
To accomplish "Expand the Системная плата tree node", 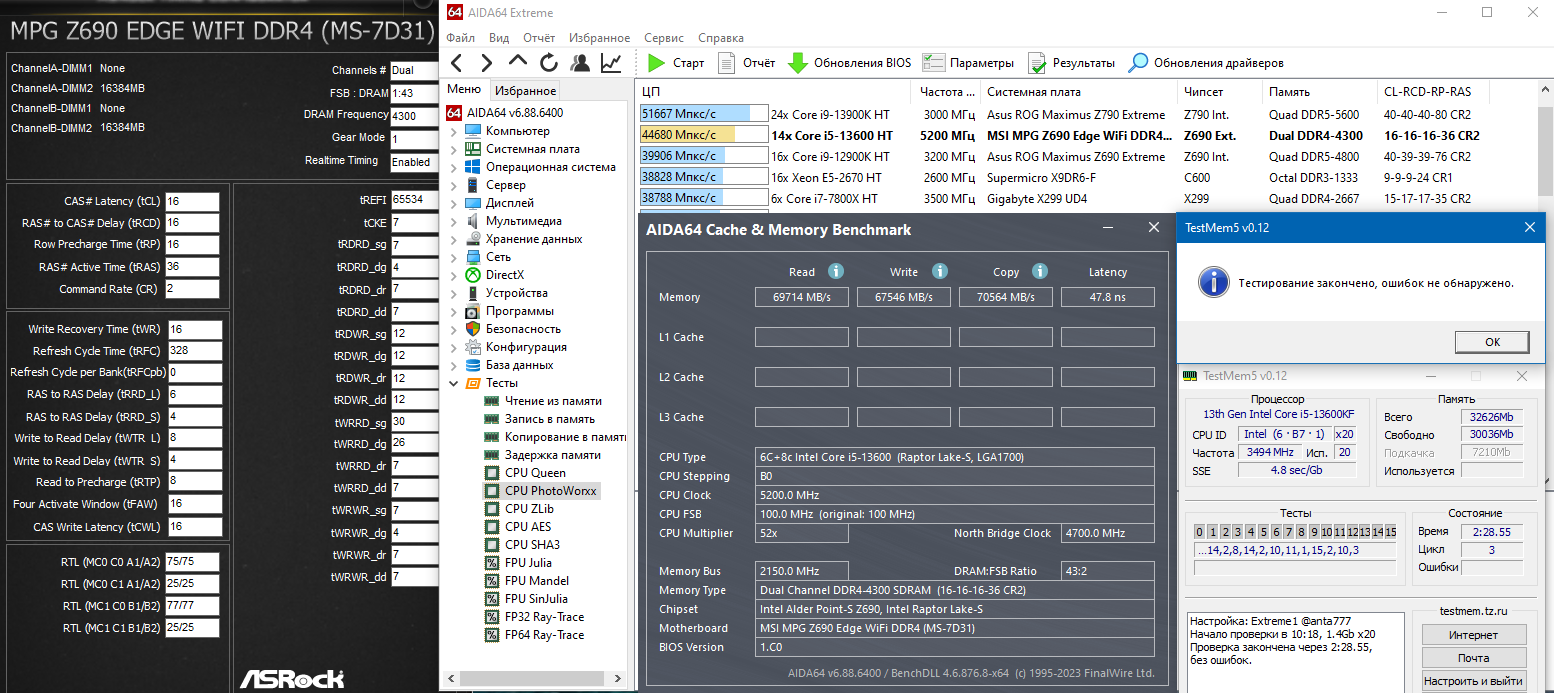I will (455, 149).
